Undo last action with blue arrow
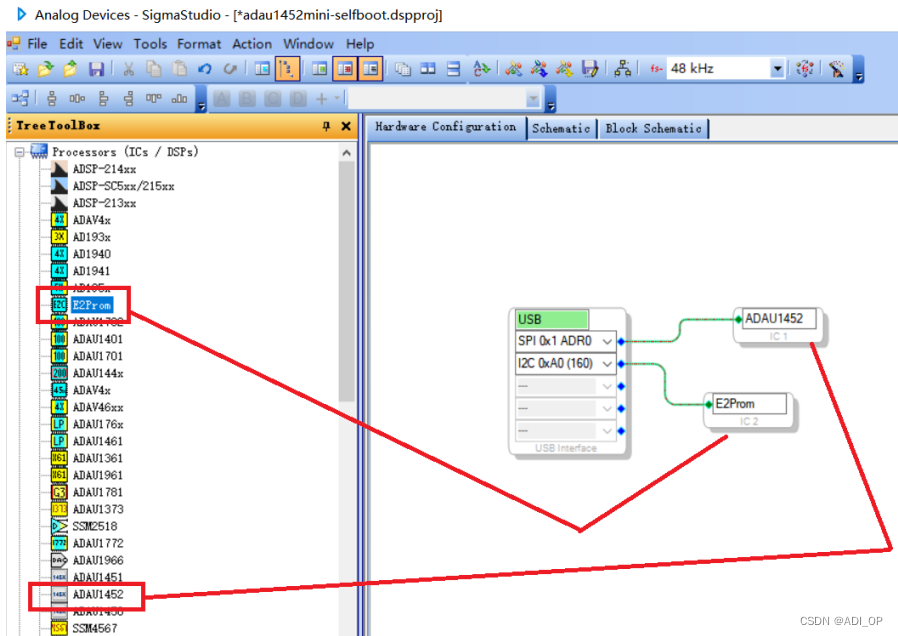This screenshot has height=636, width=898. click(204, 69)
